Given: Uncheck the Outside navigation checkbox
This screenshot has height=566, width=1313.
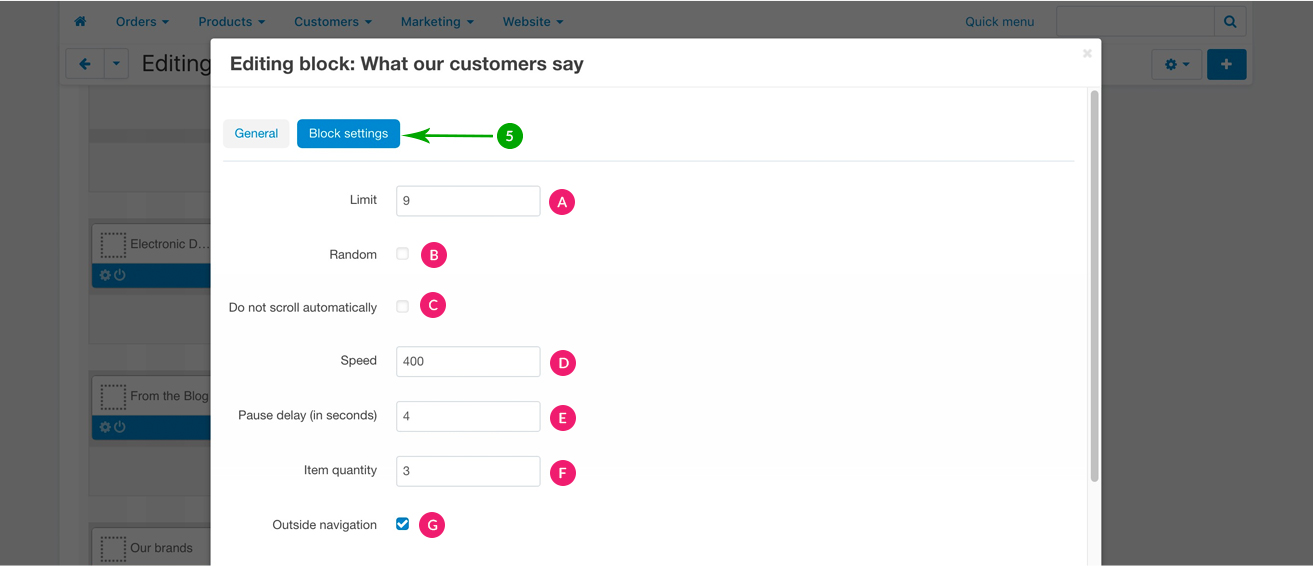Looking at the screenshot, I should click(x=402, y=524).
